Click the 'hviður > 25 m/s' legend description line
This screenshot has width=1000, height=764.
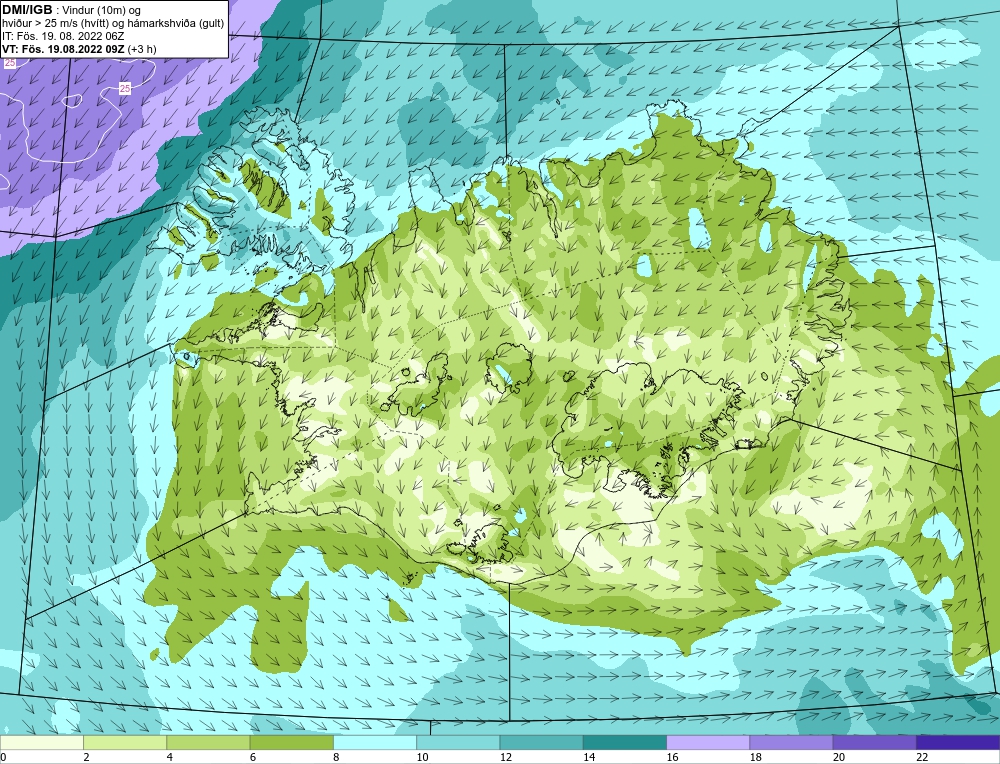tap(113, 23)
